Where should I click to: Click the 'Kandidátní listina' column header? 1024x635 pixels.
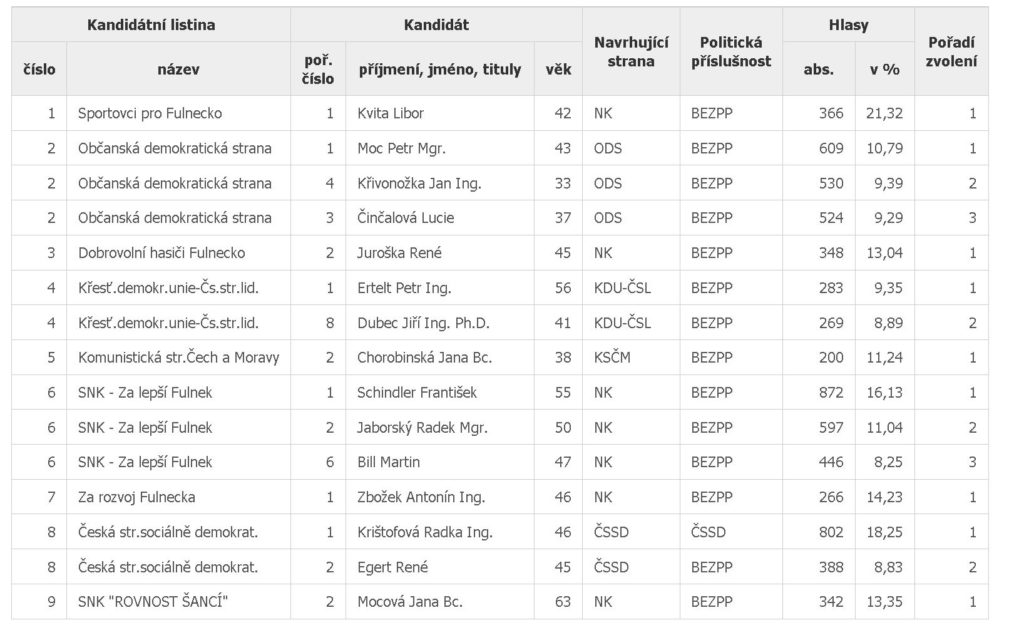(x=151, y=25)
